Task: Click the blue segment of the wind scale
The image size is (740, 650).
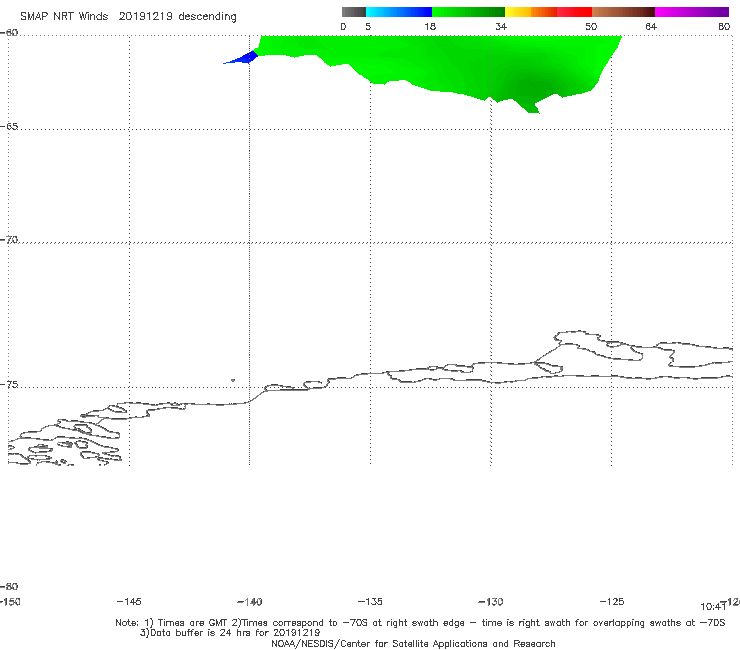Action: [x=399, y=12]
